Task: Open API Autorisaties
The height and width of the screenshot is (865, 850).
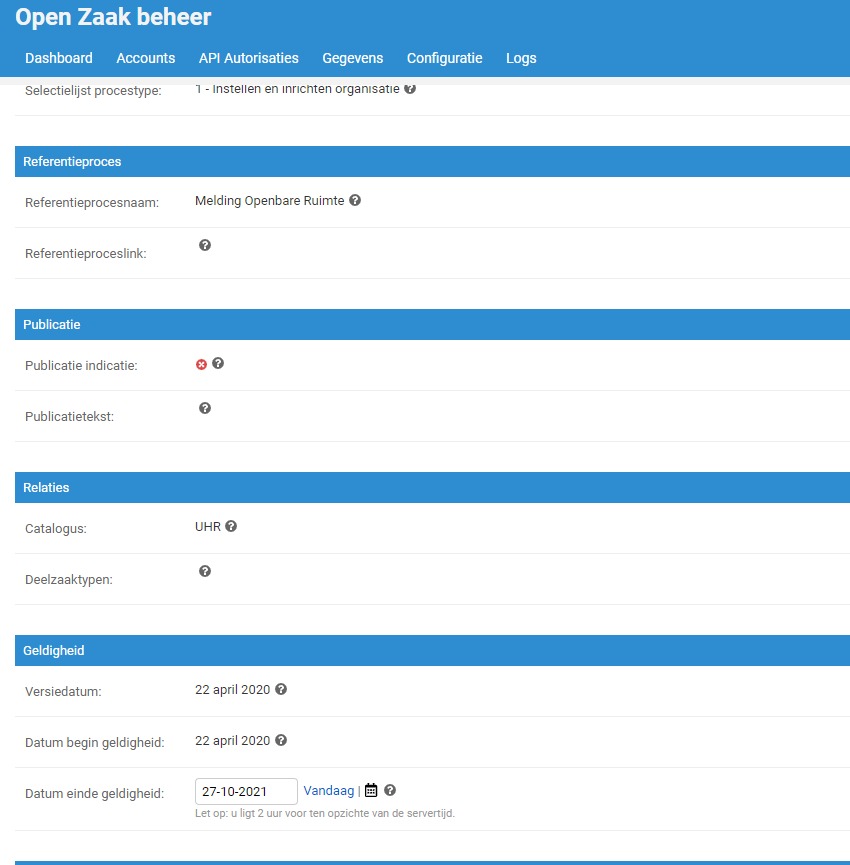Action: click(x=248, y=58)
